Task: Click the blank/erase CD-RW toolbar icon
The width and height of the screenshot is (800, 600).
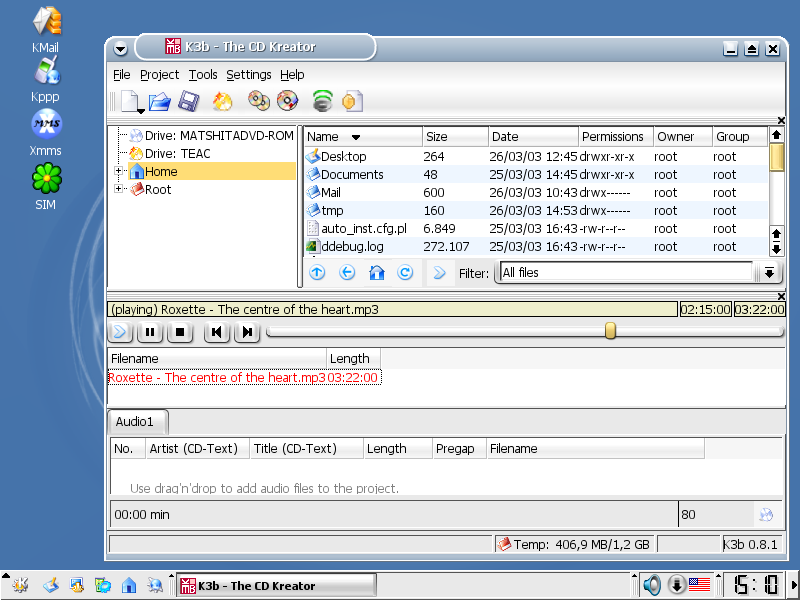Action: point(222,101)
